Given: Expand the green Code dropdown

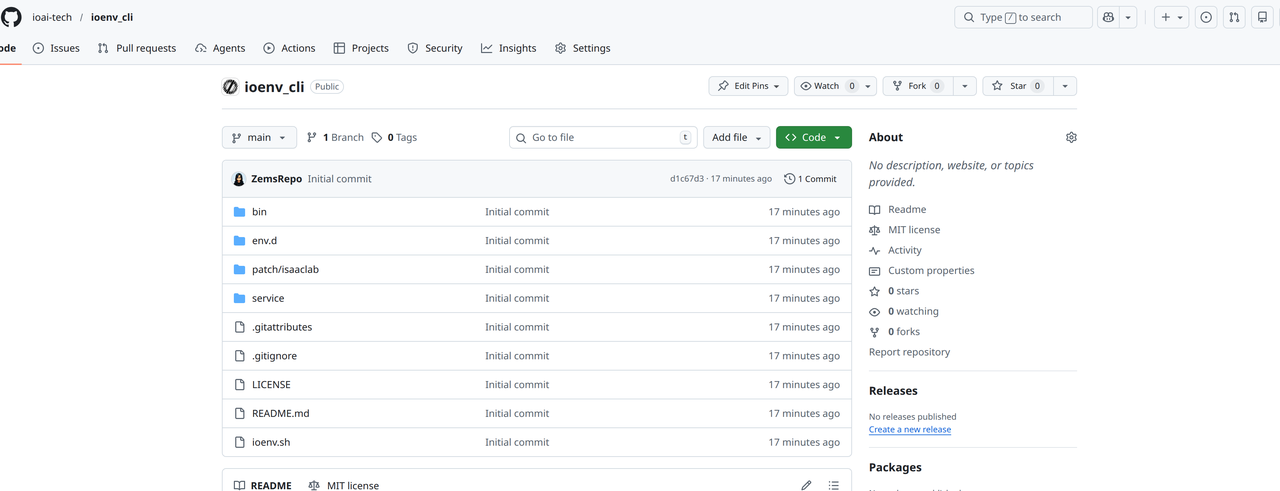Looking at the screenshot, I should pyautogui.click(x=813, y=137).
